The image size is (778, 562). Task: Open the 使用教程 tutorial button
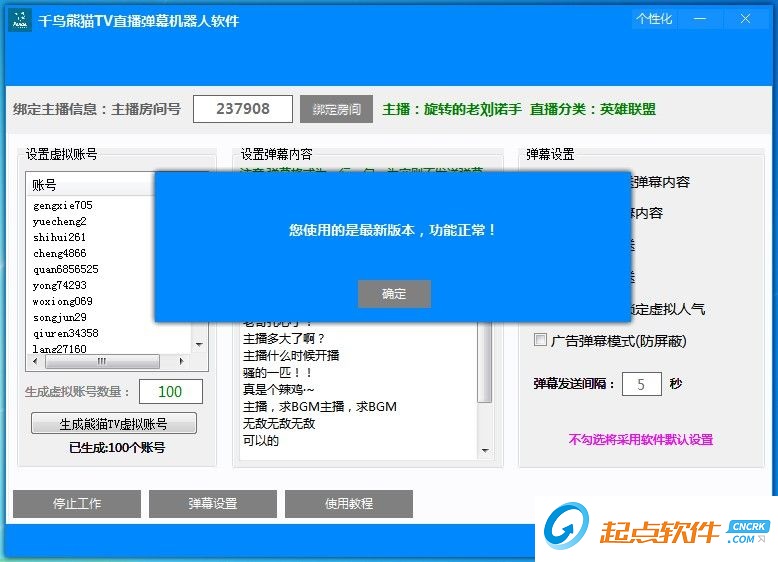(349, 503)
